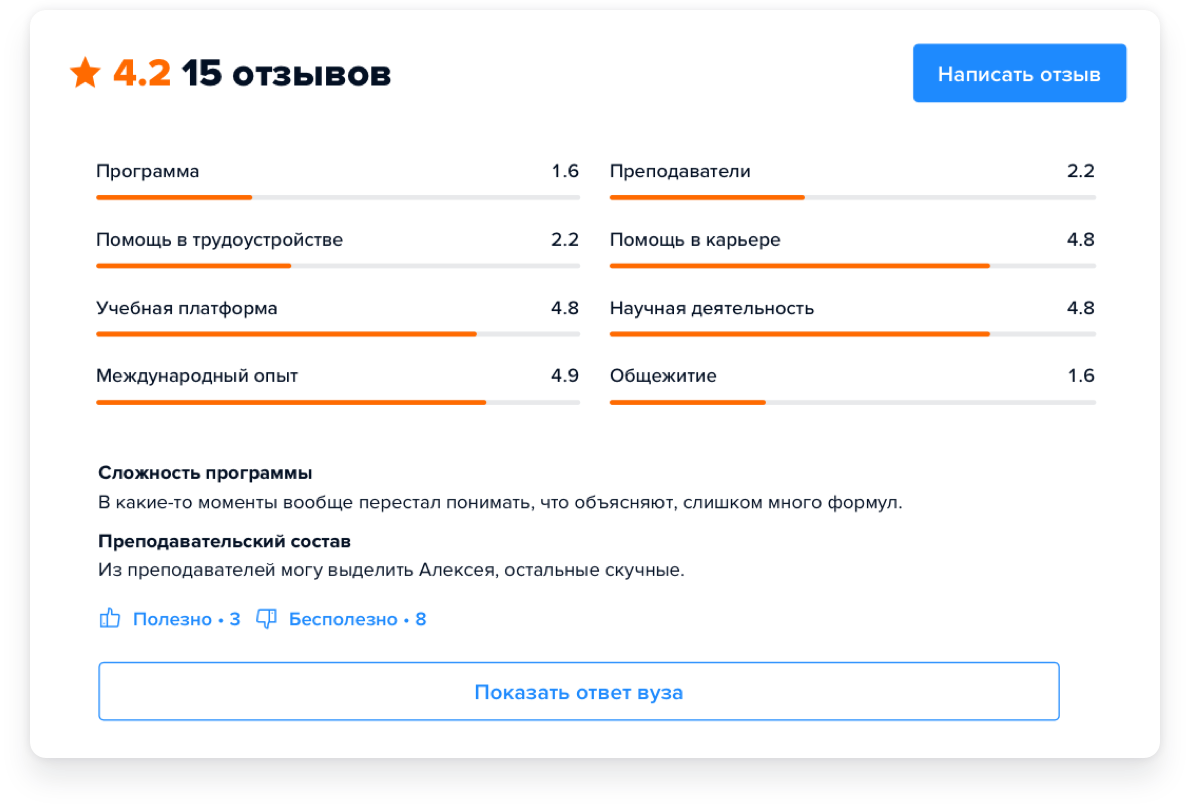
Task: Mark review as Полезно
Action: coord(185,619)
